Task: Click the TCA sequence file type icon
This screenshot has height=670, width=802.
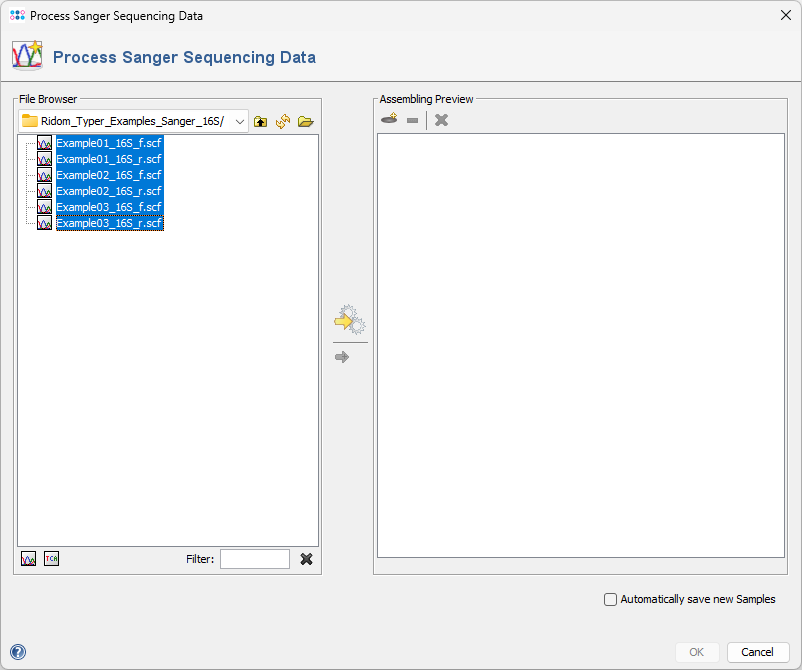Action: (50, 558)
